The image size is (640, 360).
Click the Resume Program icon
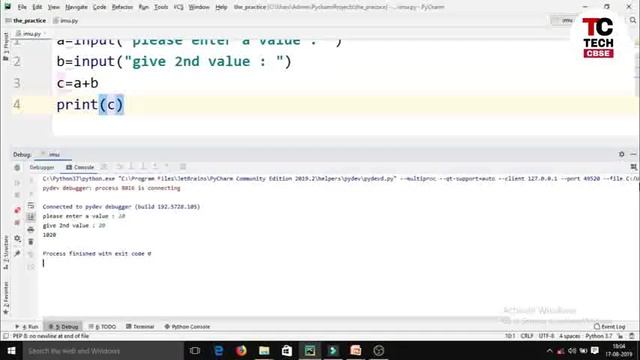click(17, 183)
